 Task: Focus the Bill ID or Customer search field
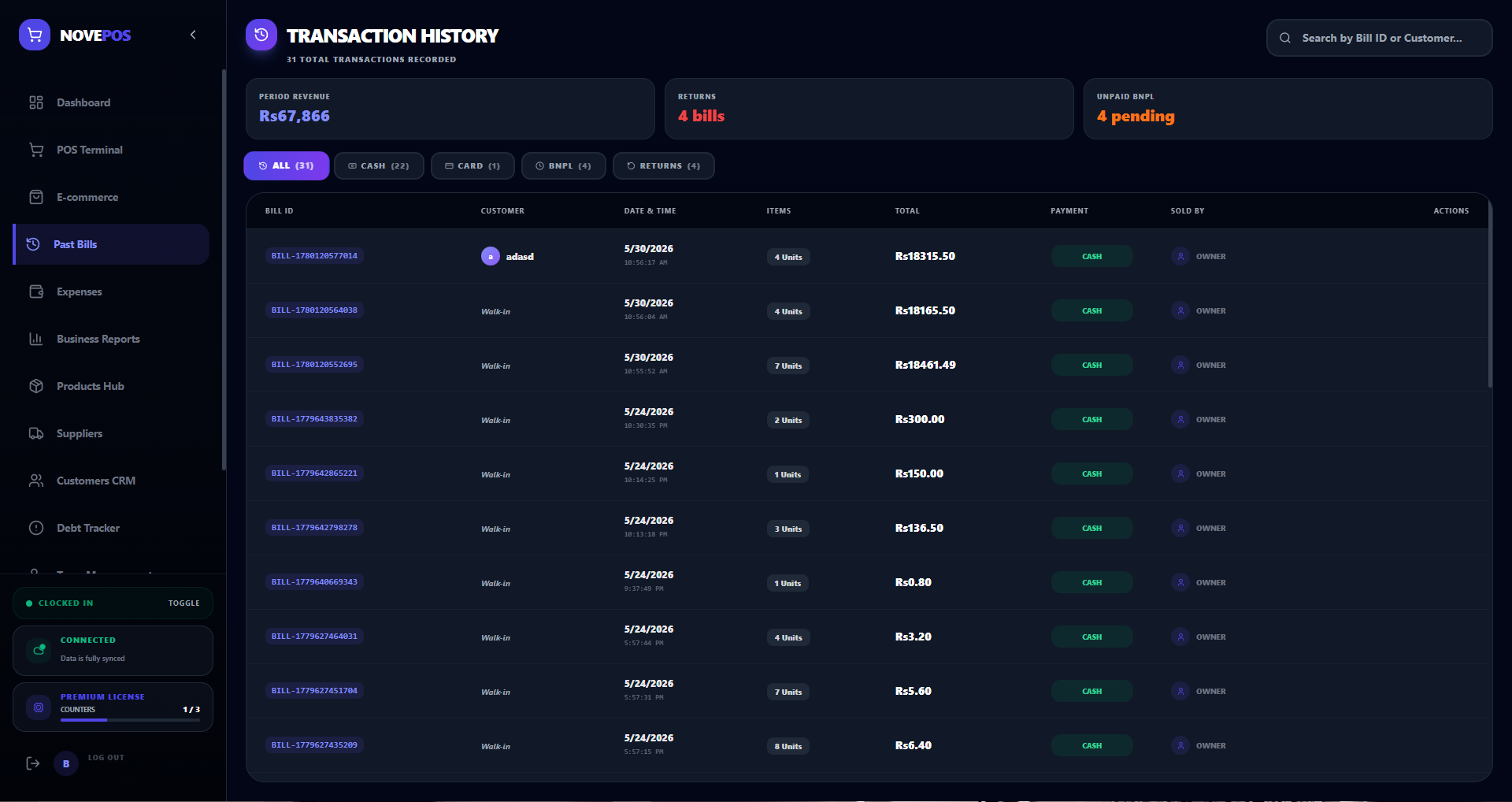pyautogui.click(x=1379, y=38)
